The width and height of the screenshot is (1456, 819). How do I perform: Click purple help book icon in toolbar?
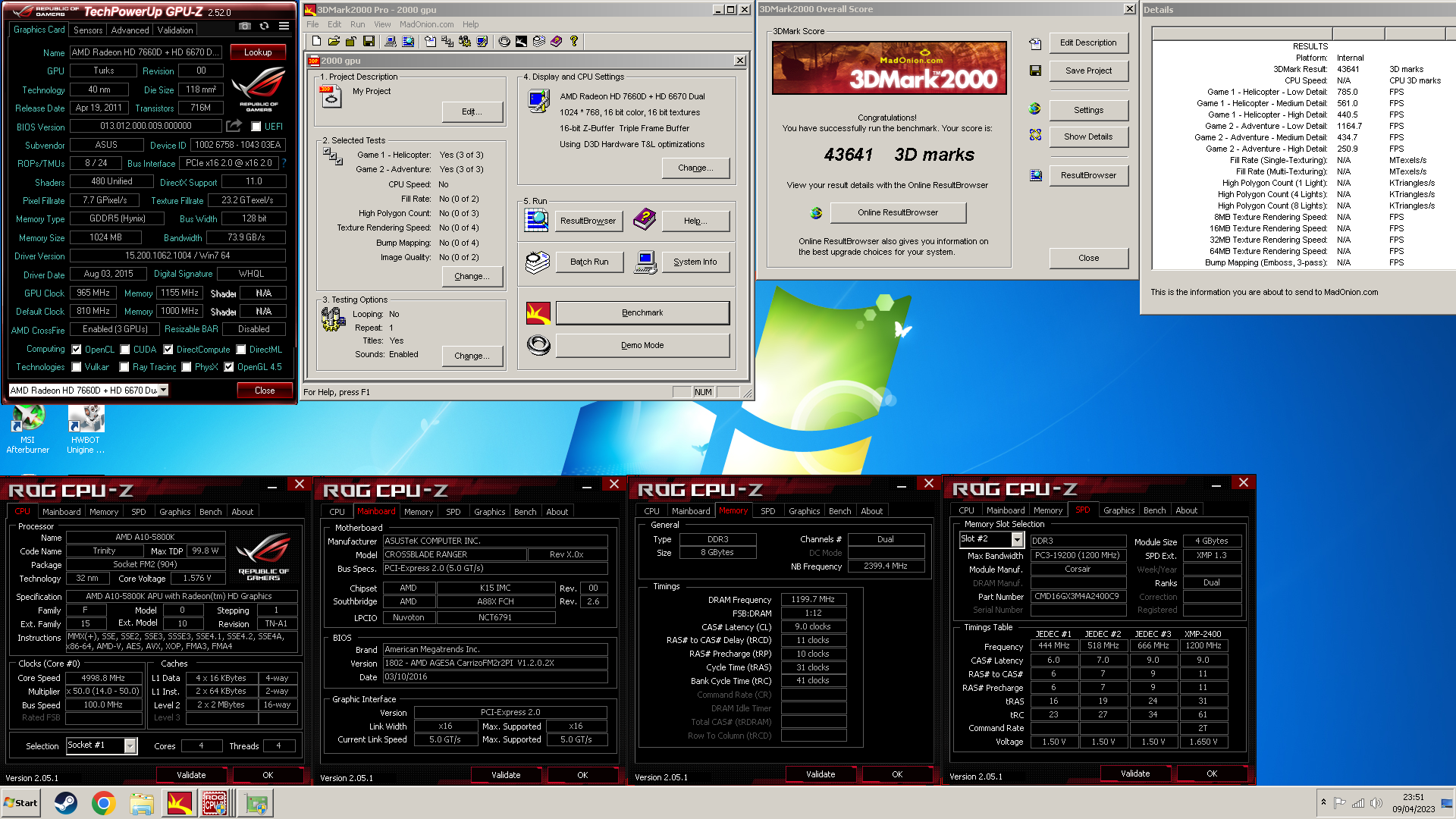coord(557,41)
